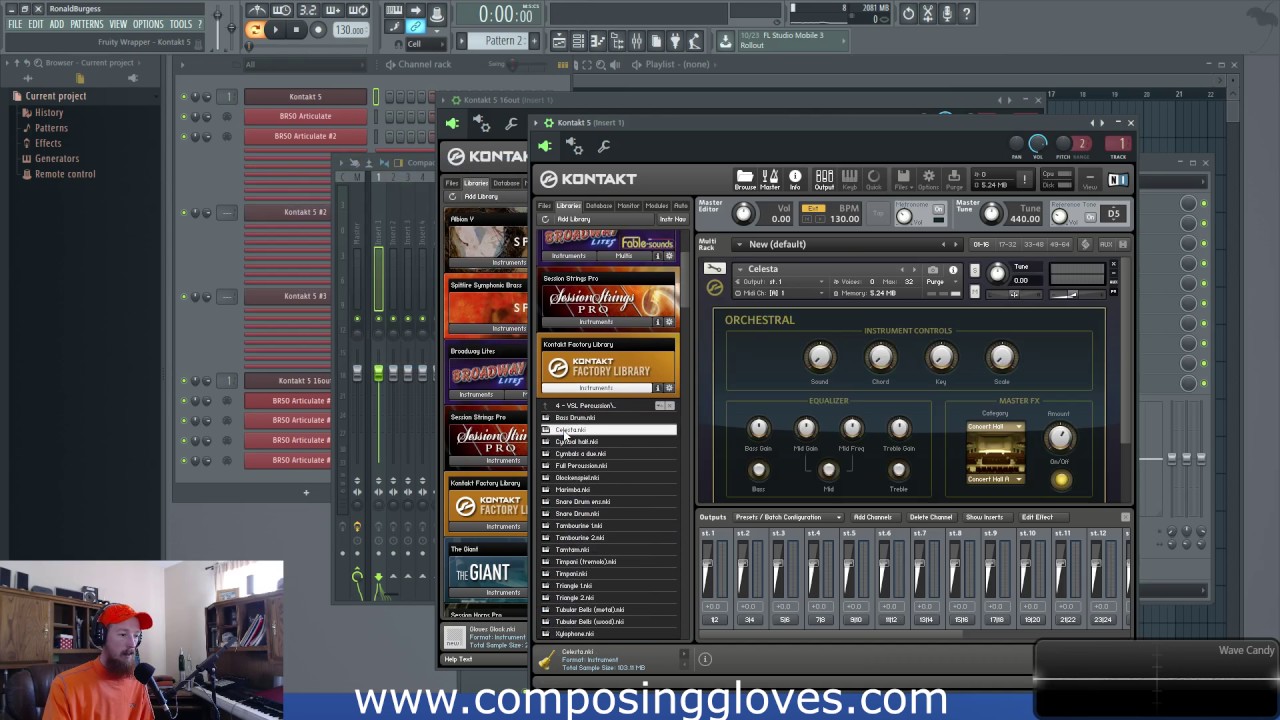Toggle the AUX button in Multi Rack
The image size is (1280, 720).
tap(1106, 244)
